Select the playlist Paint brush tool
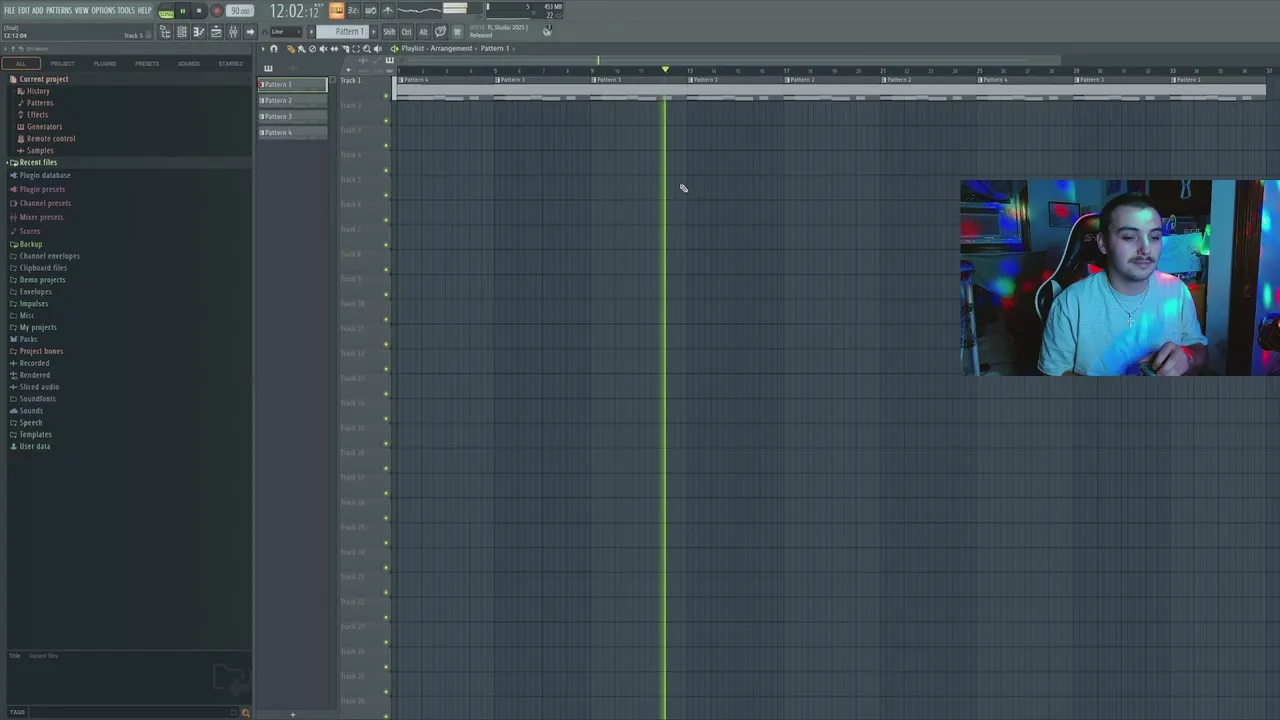This screenshot has width=1280, height=720. pyautogui.click(x=301, y=49)
